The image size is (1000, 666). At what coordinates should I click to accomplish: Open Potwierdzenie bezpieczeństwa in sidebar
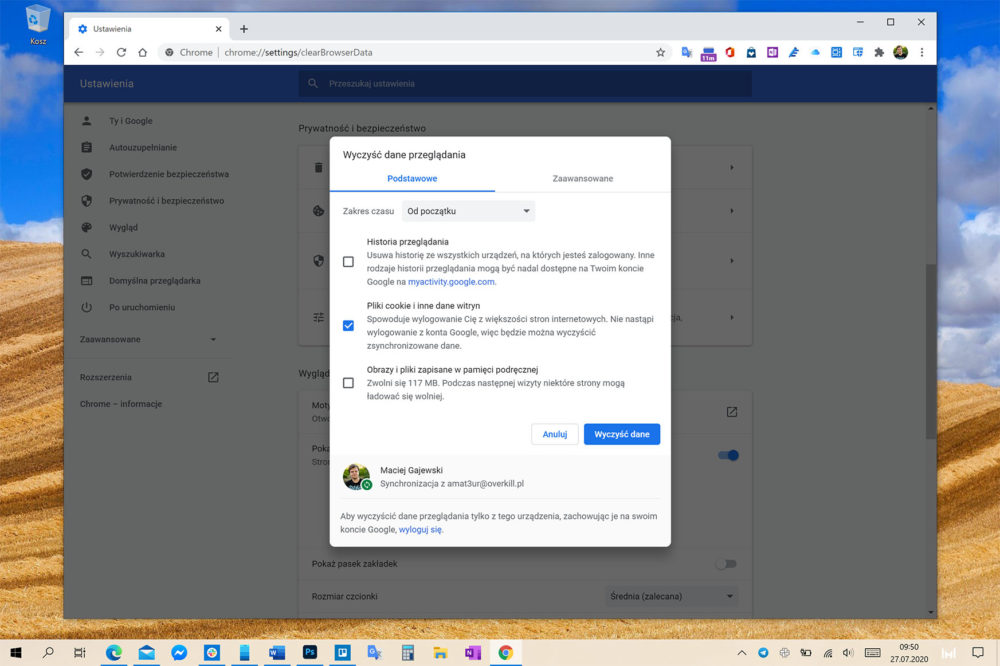(168, 174)
